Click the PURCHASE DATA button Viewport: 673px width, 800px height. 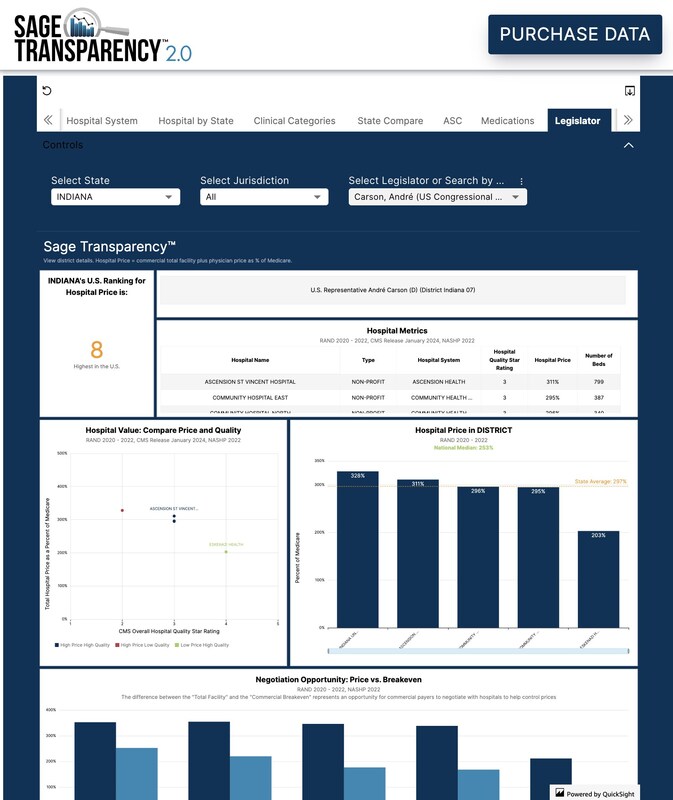pyautogui.click(x=575, y=34)
